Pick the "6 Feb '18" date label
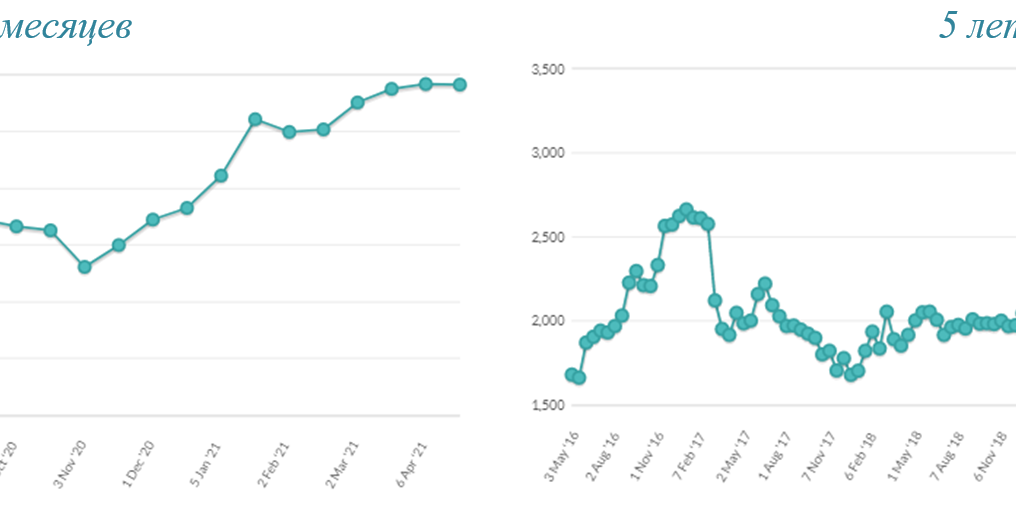 click(863, 458)
